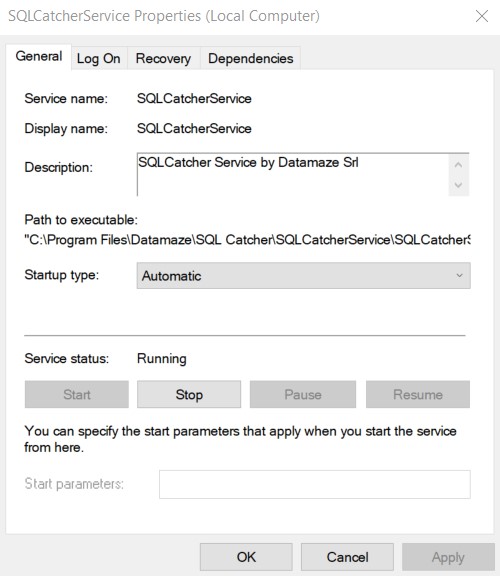Close the SQLCatcherService Properties window
This screenshot has height=576, width=500.
[x=482, y=16]
